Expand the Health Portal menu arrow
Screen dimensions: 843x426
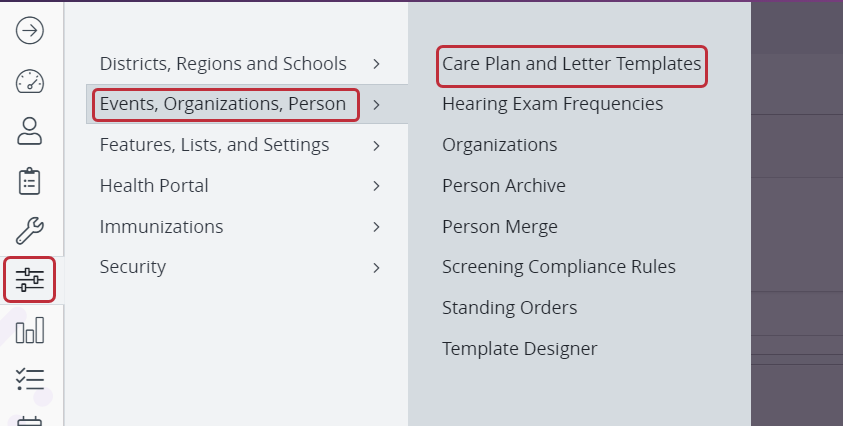click(376, 186)
